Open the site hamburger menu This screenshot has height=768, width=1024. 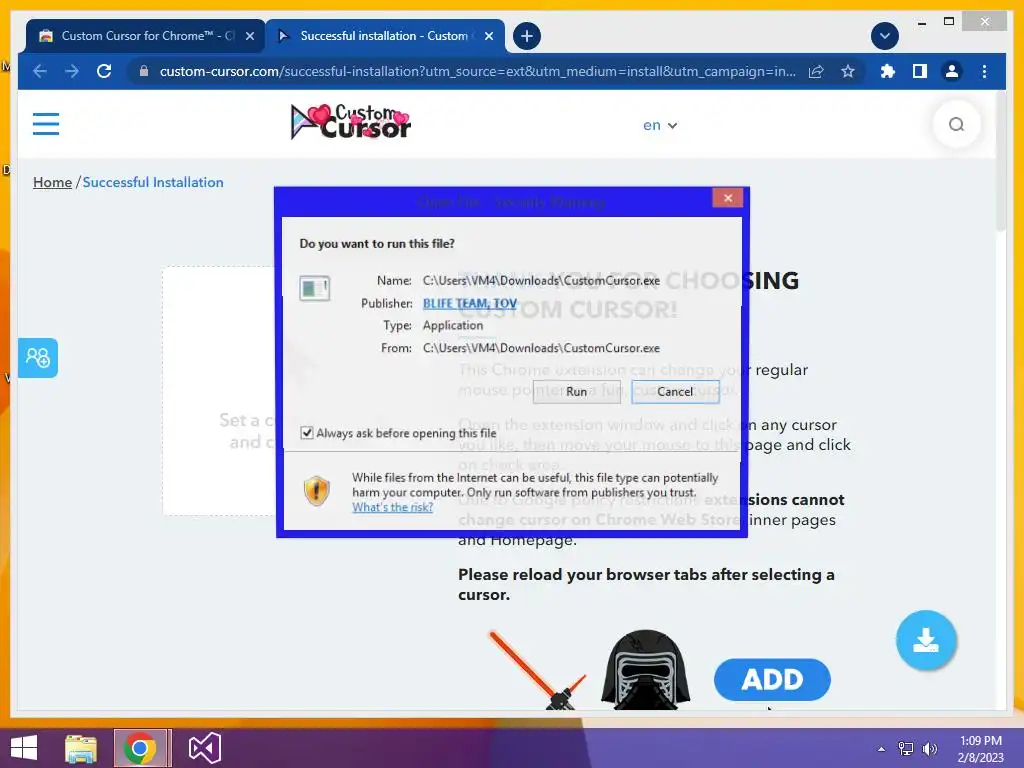46,124
